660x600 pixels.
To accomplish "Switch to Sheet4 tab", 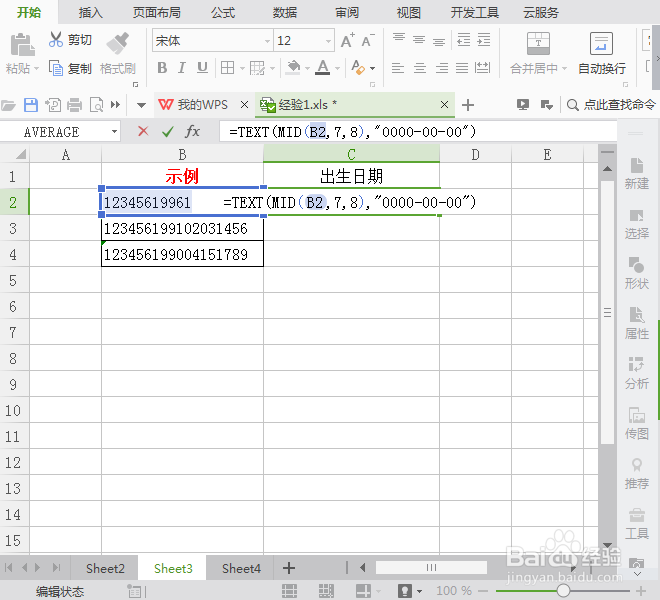I will tap(241, 568).
